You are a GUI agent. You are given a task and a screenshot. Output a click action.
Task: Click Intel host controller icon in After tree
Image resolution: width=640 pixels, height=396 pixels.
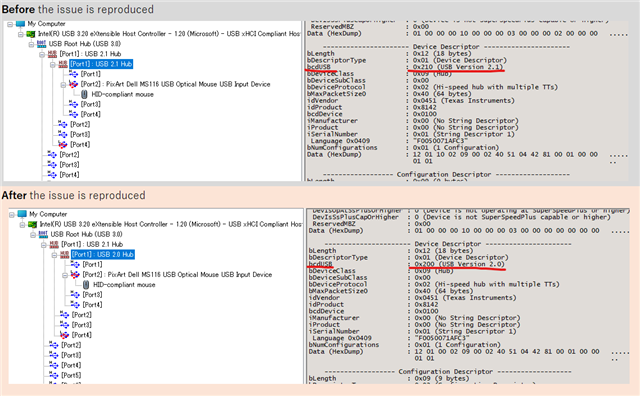[33, 224]
